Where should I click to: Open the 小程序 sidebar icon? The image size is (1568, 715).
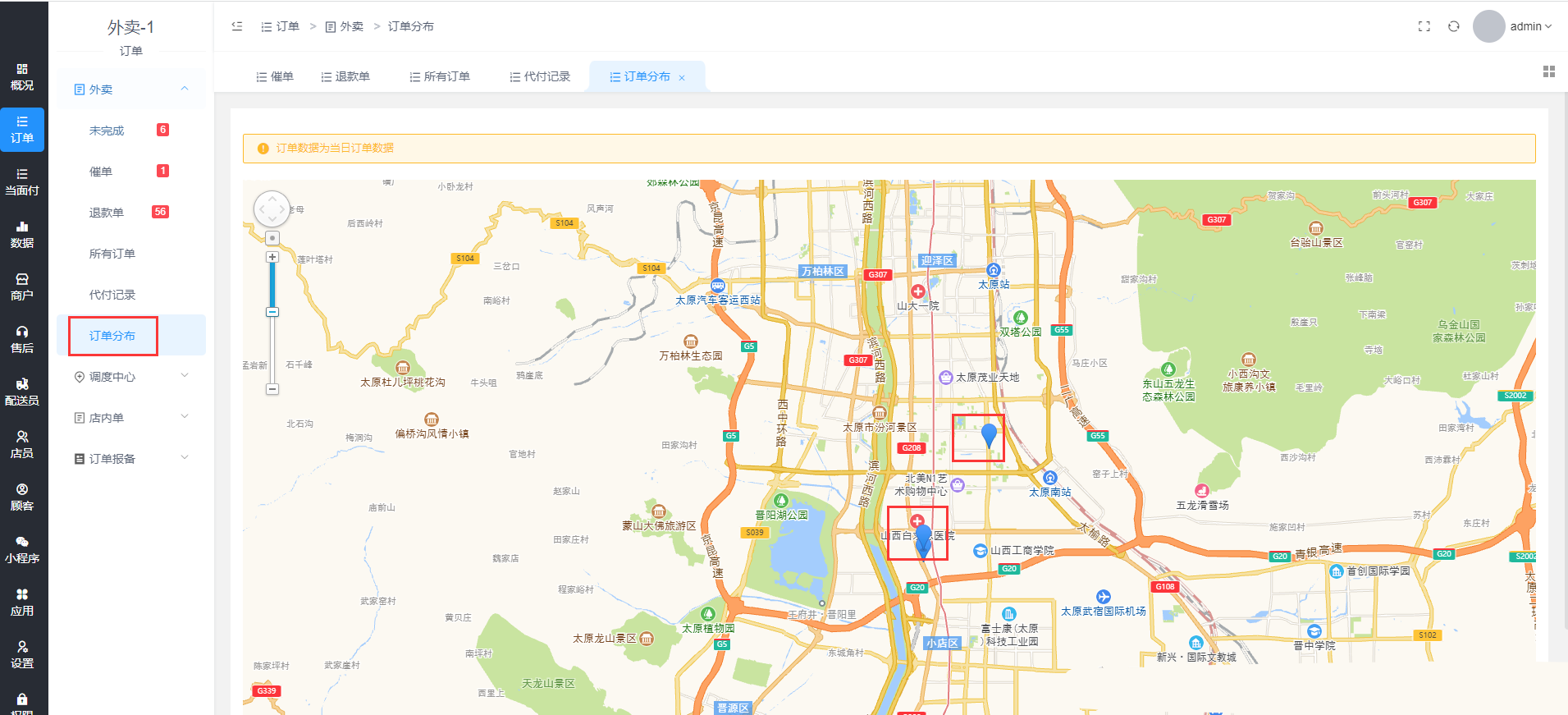point(22,550)
